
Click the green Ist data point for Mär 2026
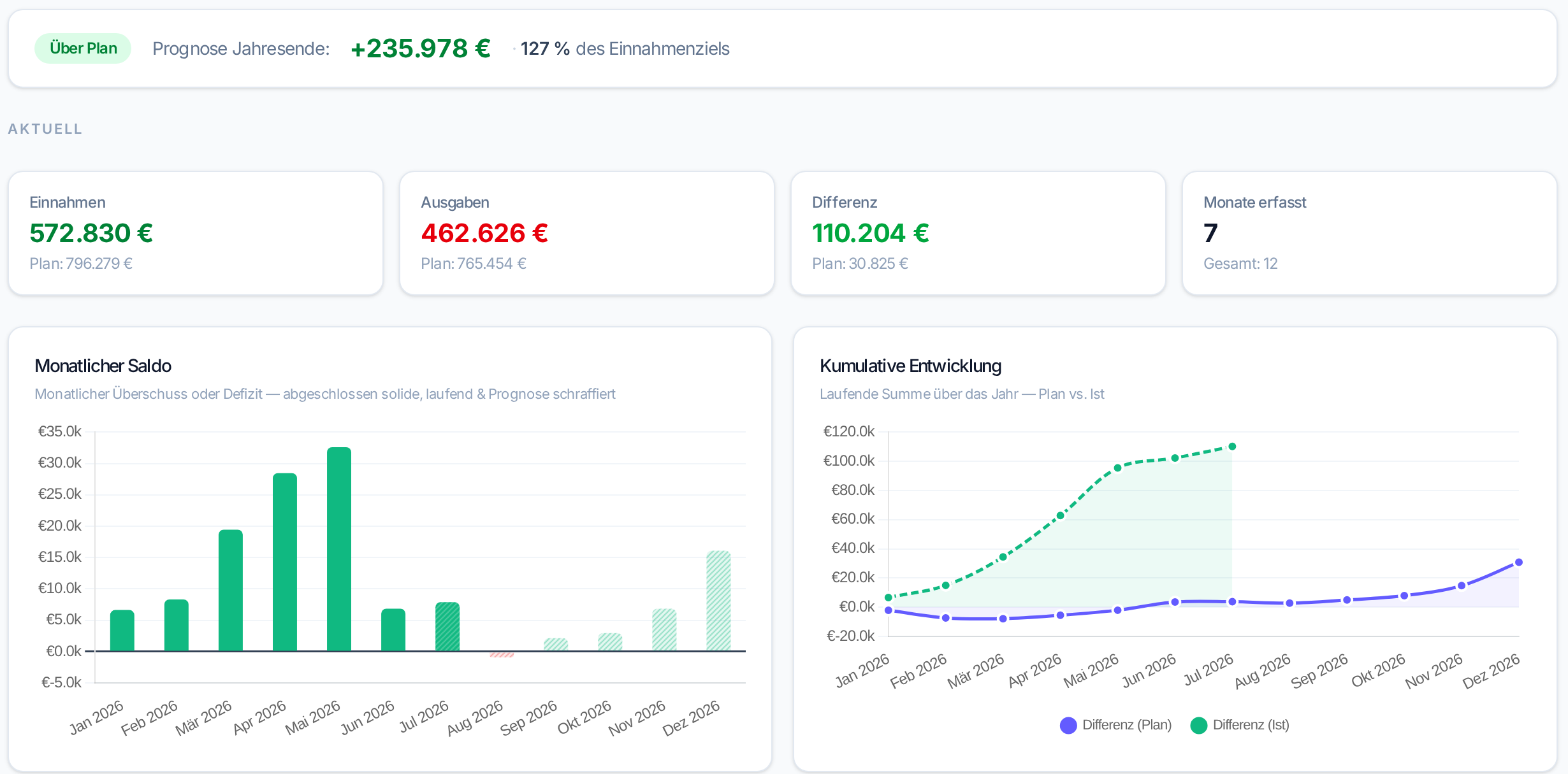pos(1003,557)
